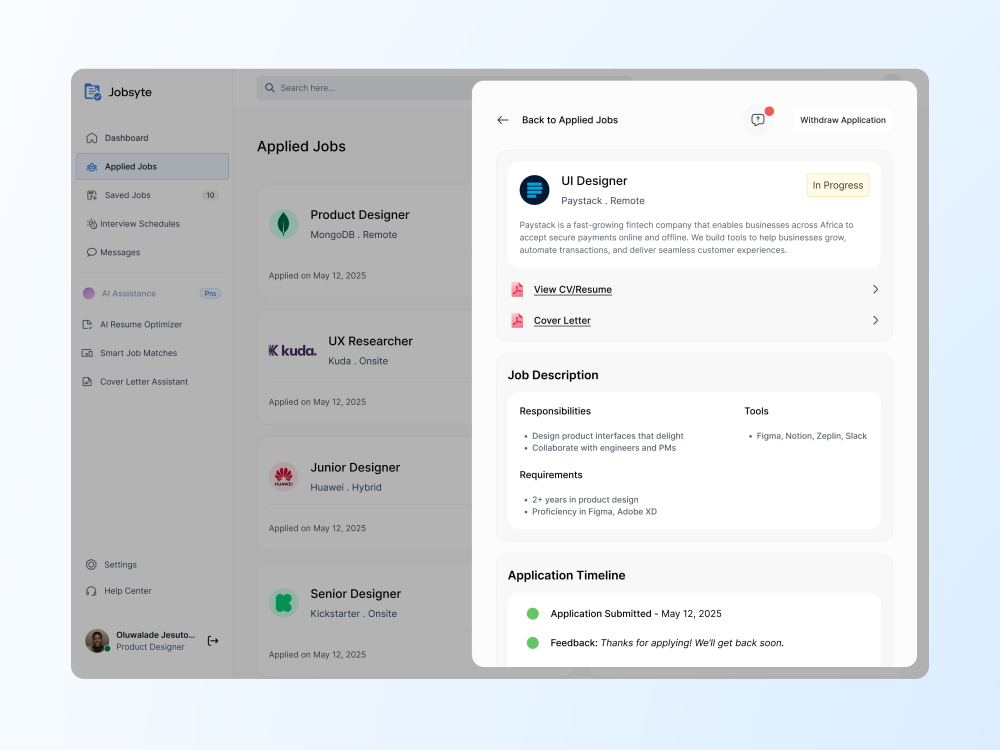
Task: Click the Responsibilities subheading
Action: tap(555, 411)
